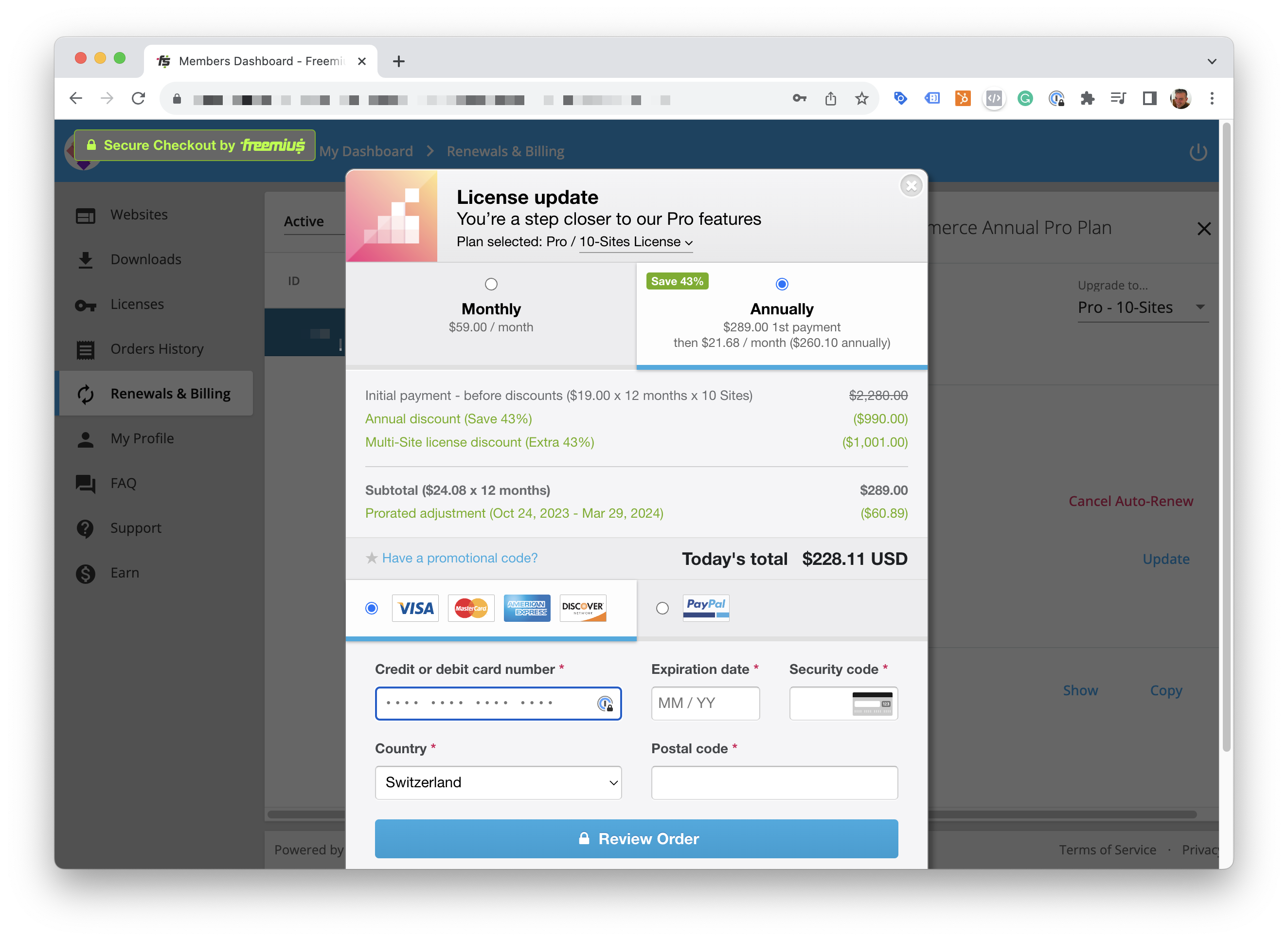Viewport: 1288px width, 941px height.
Task: Select credit card payment radio button
Action: 371,608
